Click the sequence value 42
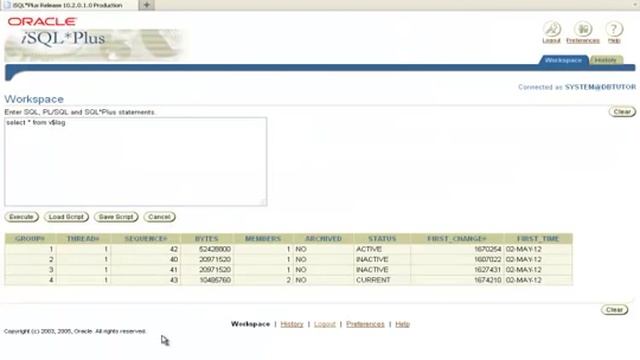640x360 pixels. click(x=174, y=249)
